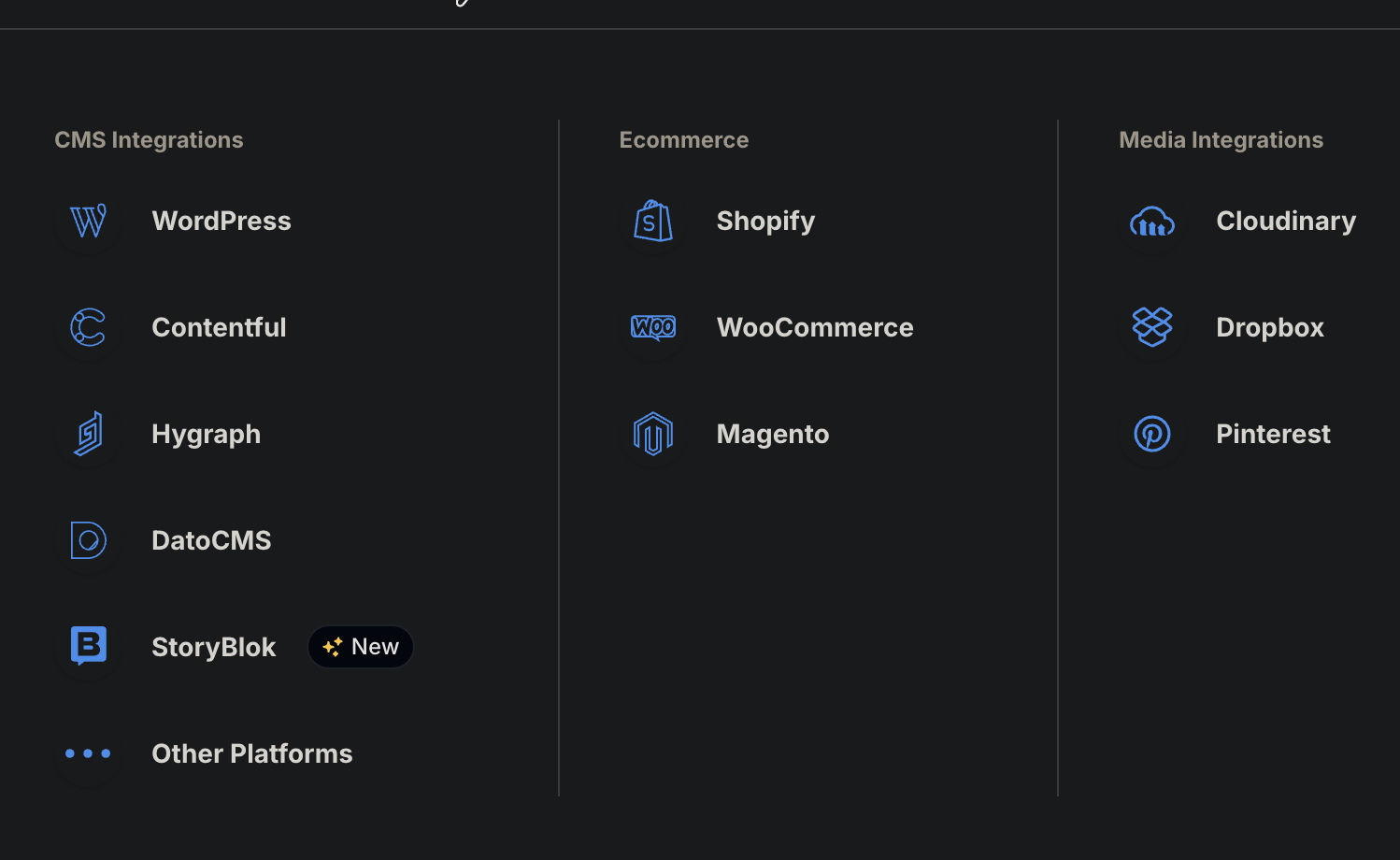1400x860 pixels.
Task: Click the Shopify bag icon
Action: (x=653, y=222)
